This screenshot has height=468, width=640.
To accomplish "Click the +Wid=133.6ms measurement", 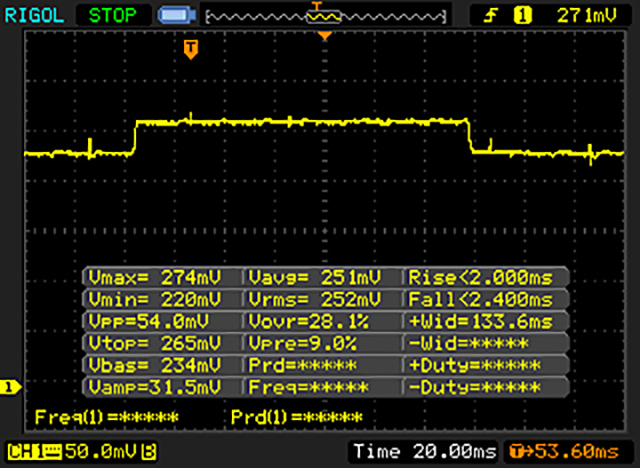I will (480, 322).
